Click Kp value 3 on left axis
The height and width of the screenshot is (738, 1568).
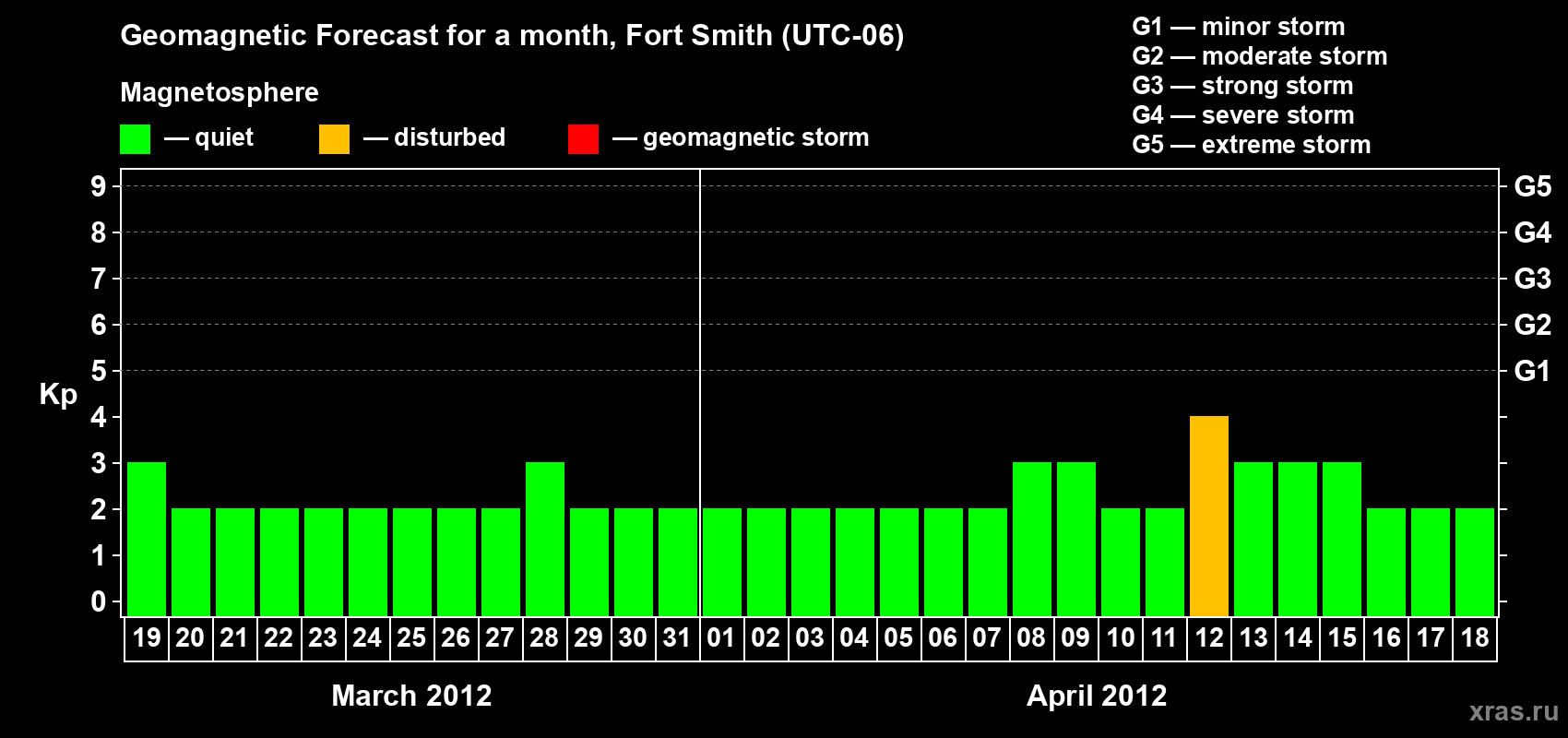[99, 463]
